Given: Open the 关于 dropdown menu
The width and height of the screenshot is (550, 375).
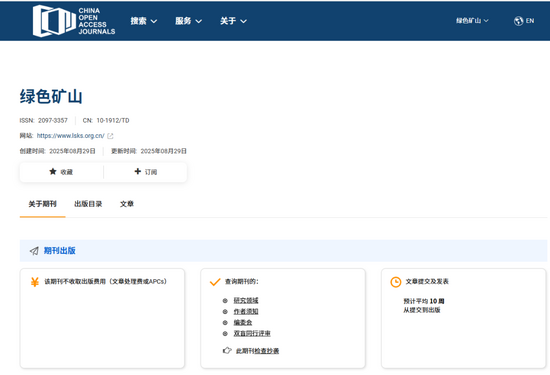Looking at the screenshot, I should coord(233,21).
